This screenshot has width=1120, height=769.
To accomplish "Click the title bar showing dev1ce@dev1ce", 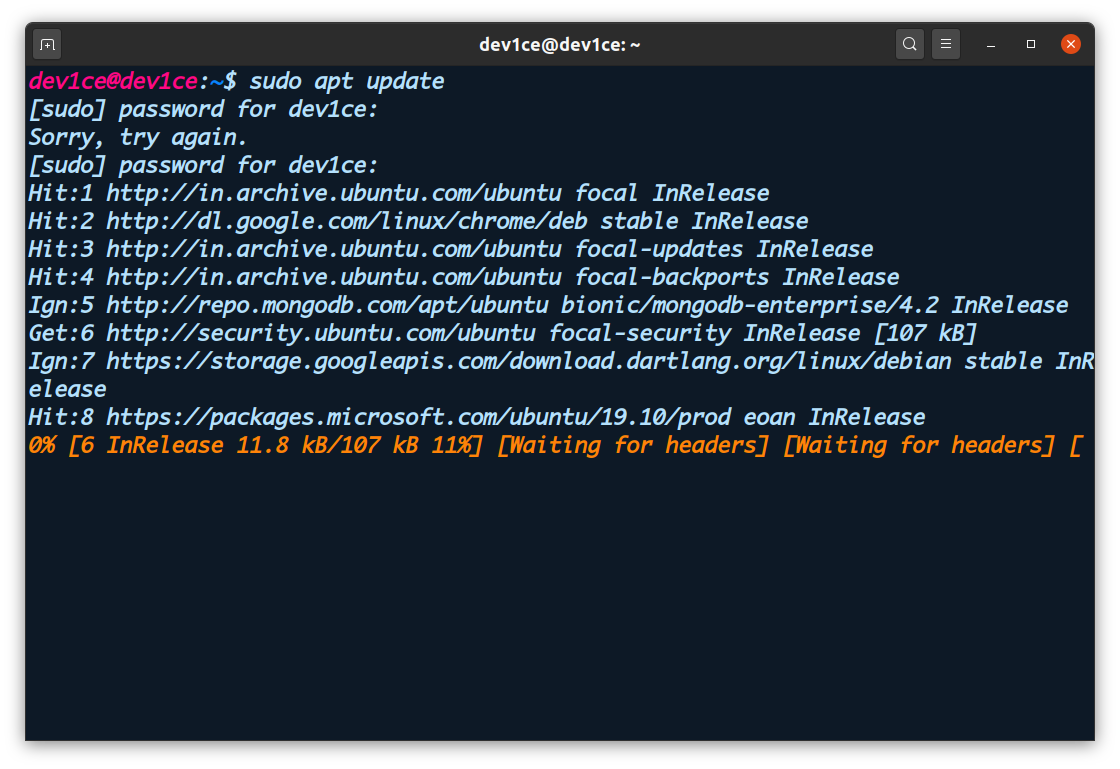I will [x=560, y=43].
